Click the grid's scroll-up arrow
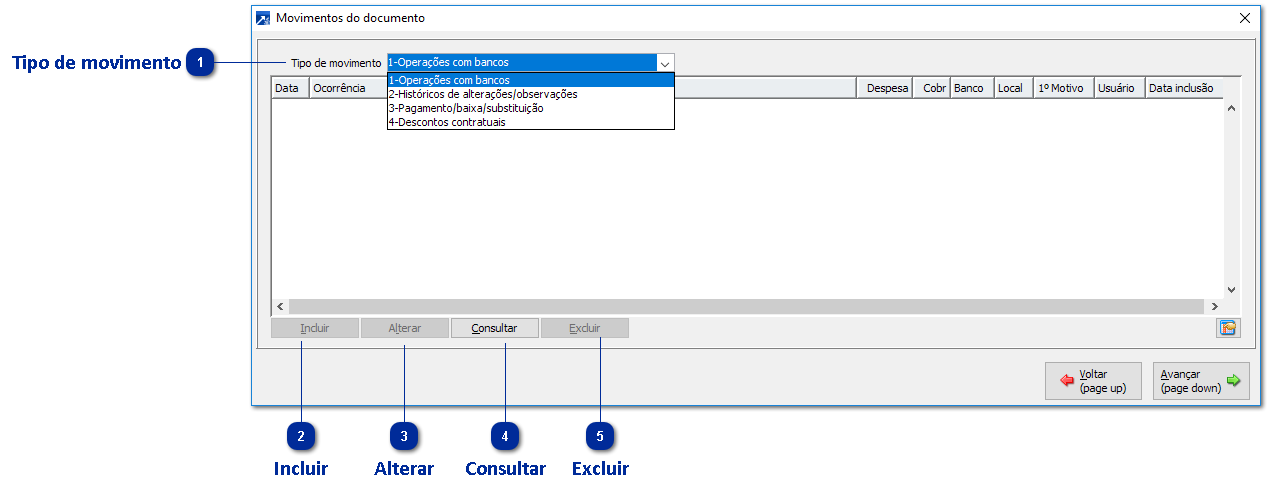Screen dimensions: 1274x497 point(1232,107)
